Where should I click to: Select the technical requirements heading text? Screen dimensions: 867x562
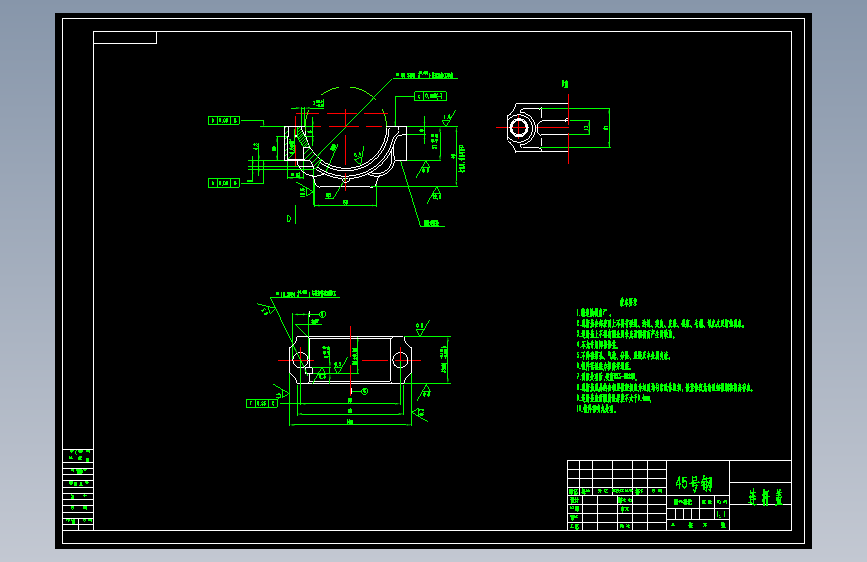[x=628, y=302]
